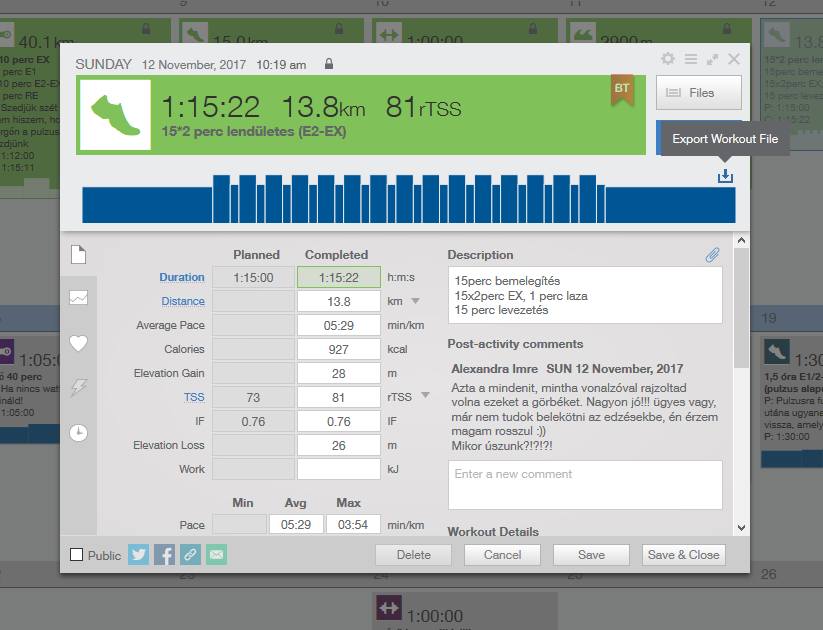The image size is (823, 630).
Task: Share workout on Facebook
Action: 164,555
